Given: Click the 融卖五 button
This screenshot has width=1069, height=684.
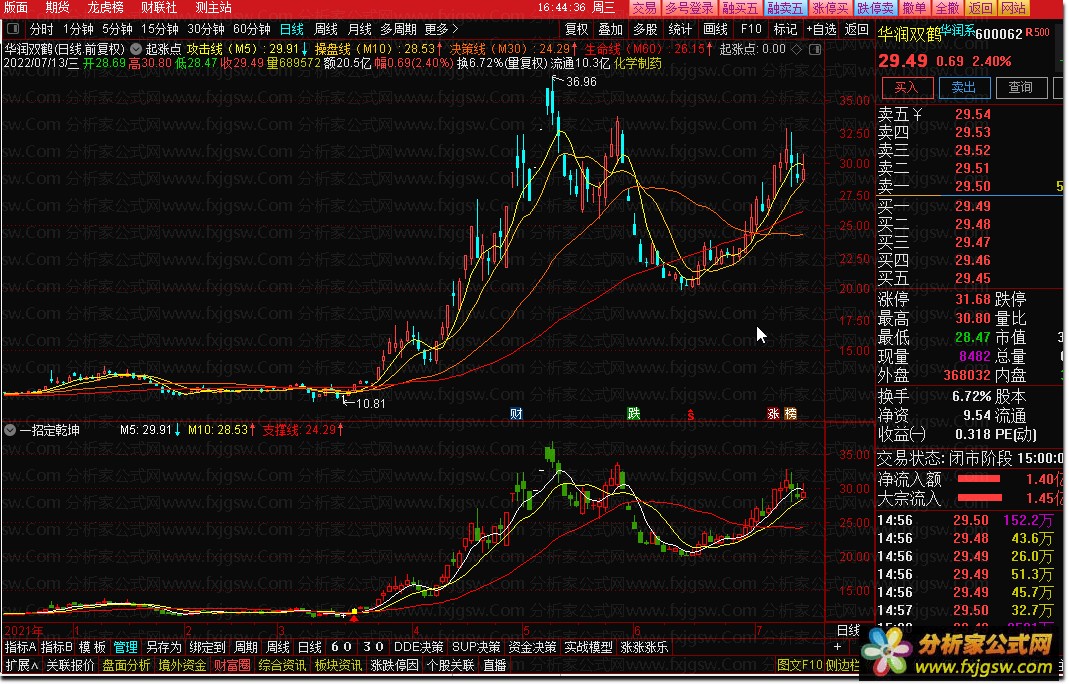Looking at the screenshot, I should point(785,8).
